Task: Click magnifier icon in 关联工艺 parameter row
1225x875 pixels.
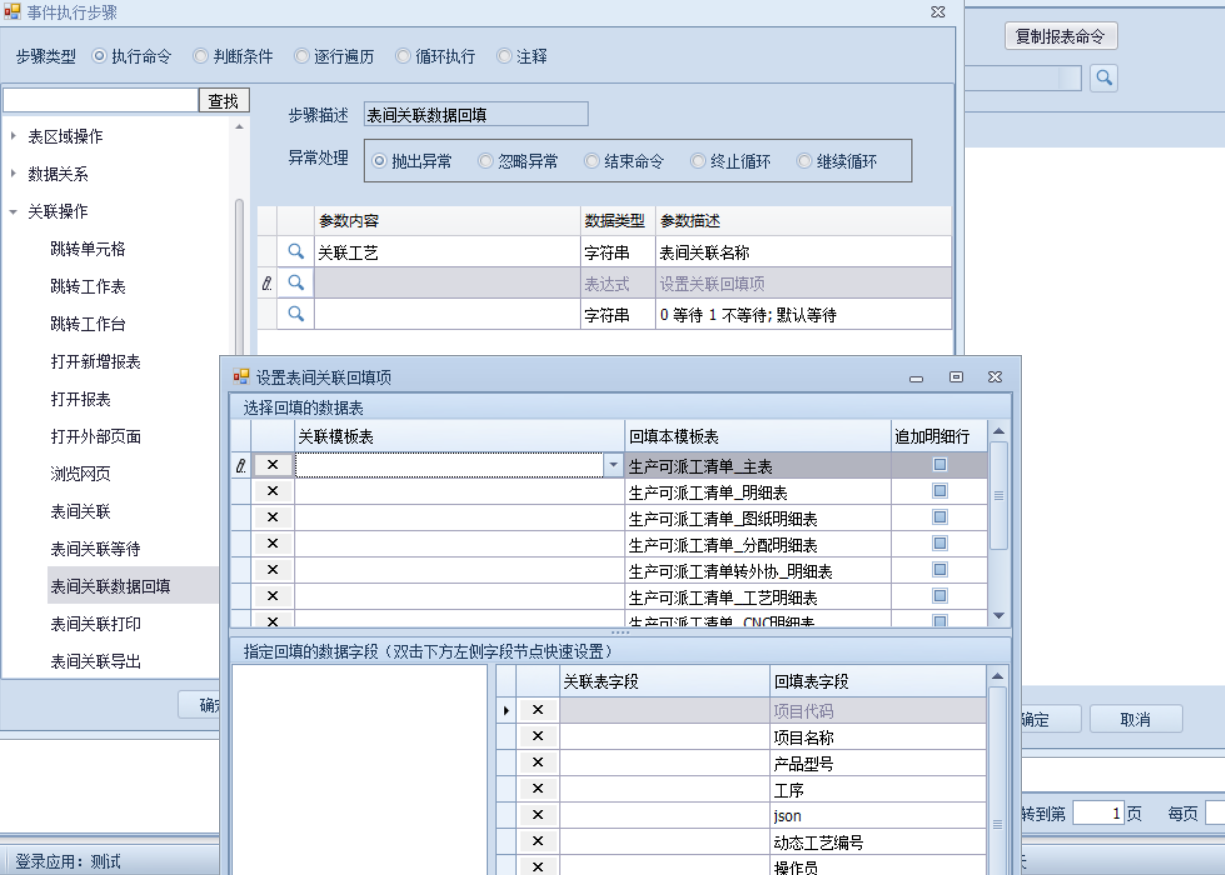Action: coord(295,252)
